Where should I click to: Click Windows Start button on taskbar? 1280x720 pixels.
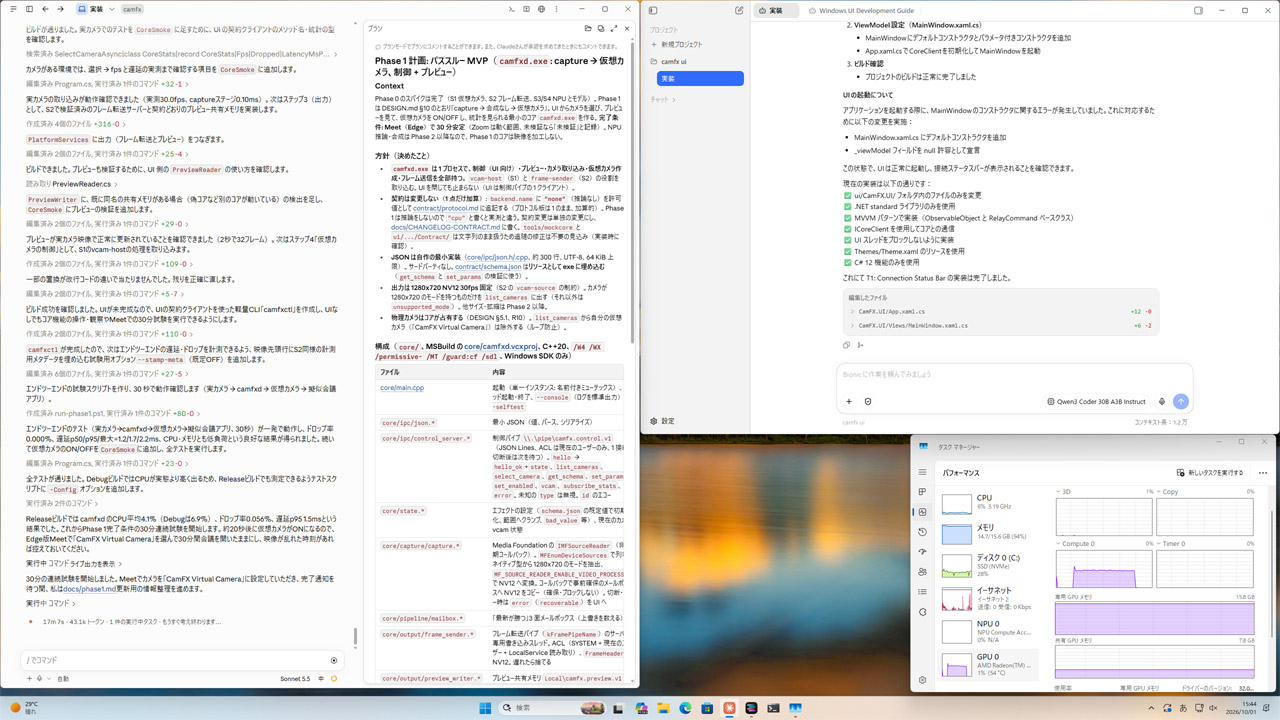click(x=486, y=707)
